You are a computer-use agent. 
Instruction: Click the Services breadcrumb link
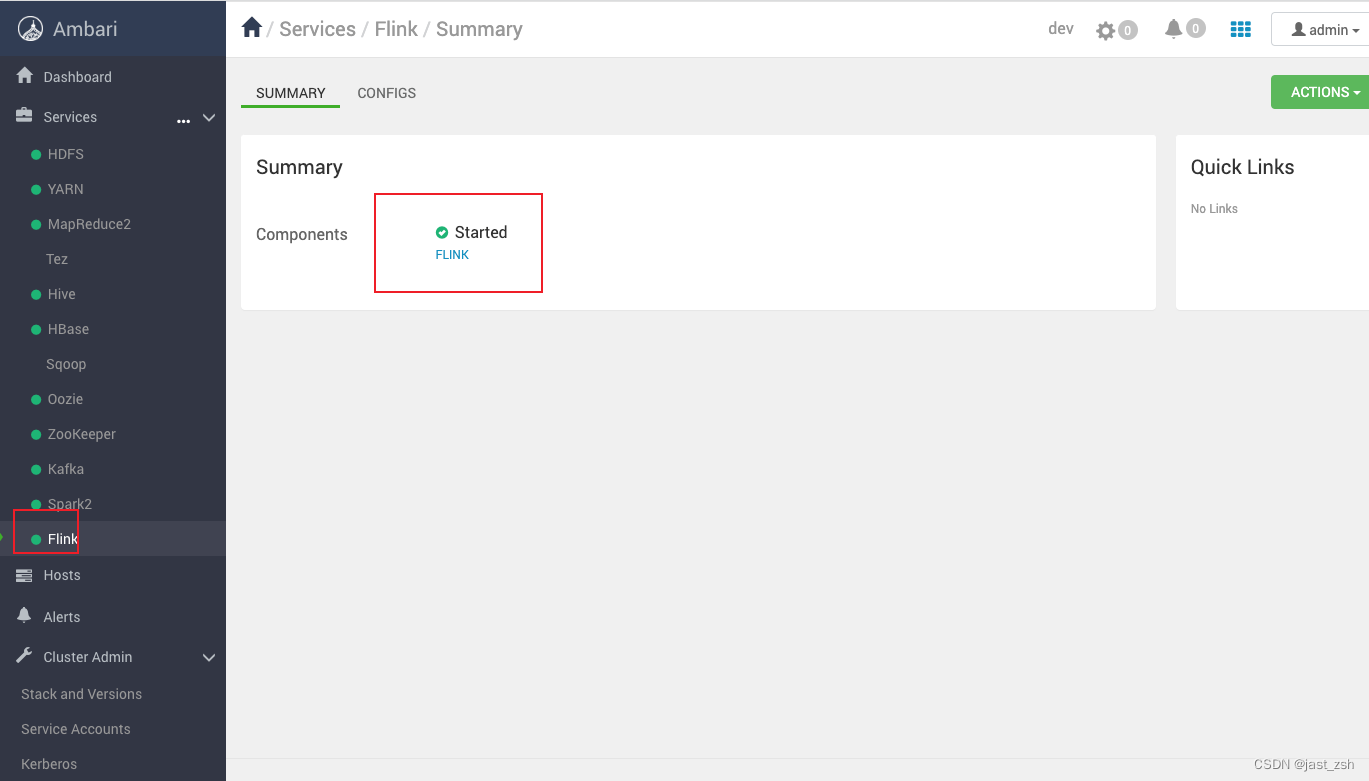[x=317, y=29]
